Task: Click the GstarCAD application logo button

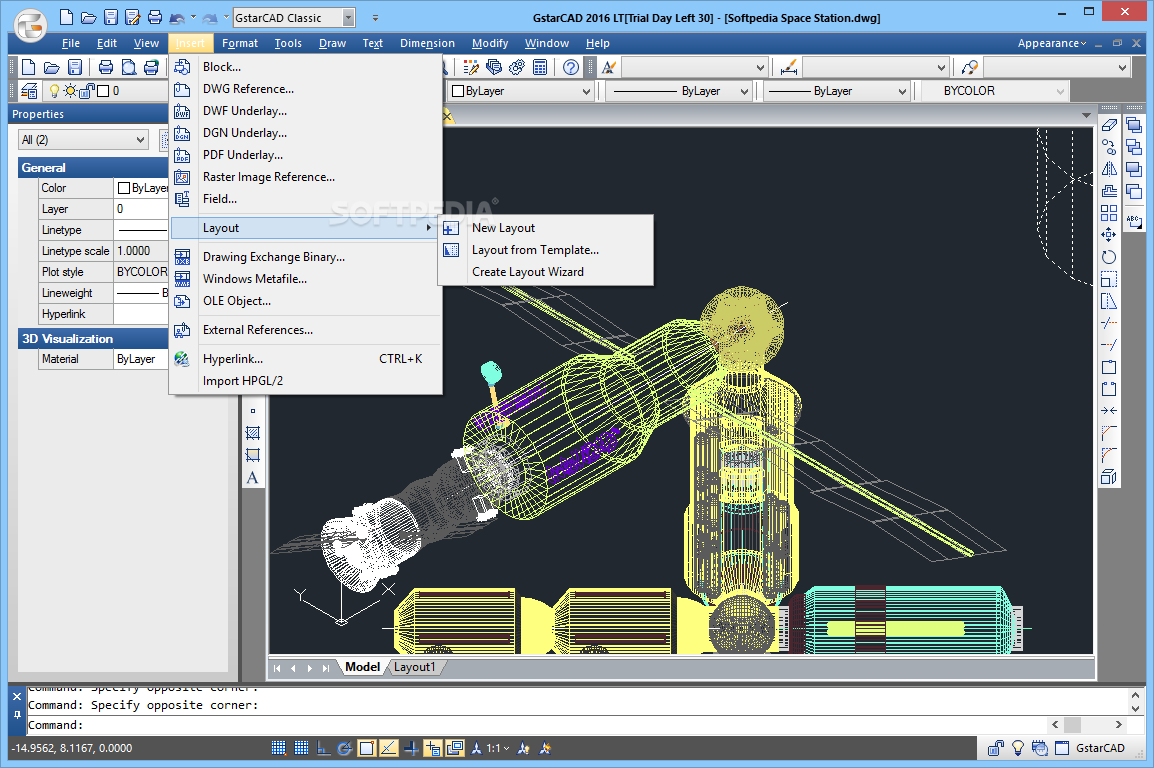Action: 30,26
